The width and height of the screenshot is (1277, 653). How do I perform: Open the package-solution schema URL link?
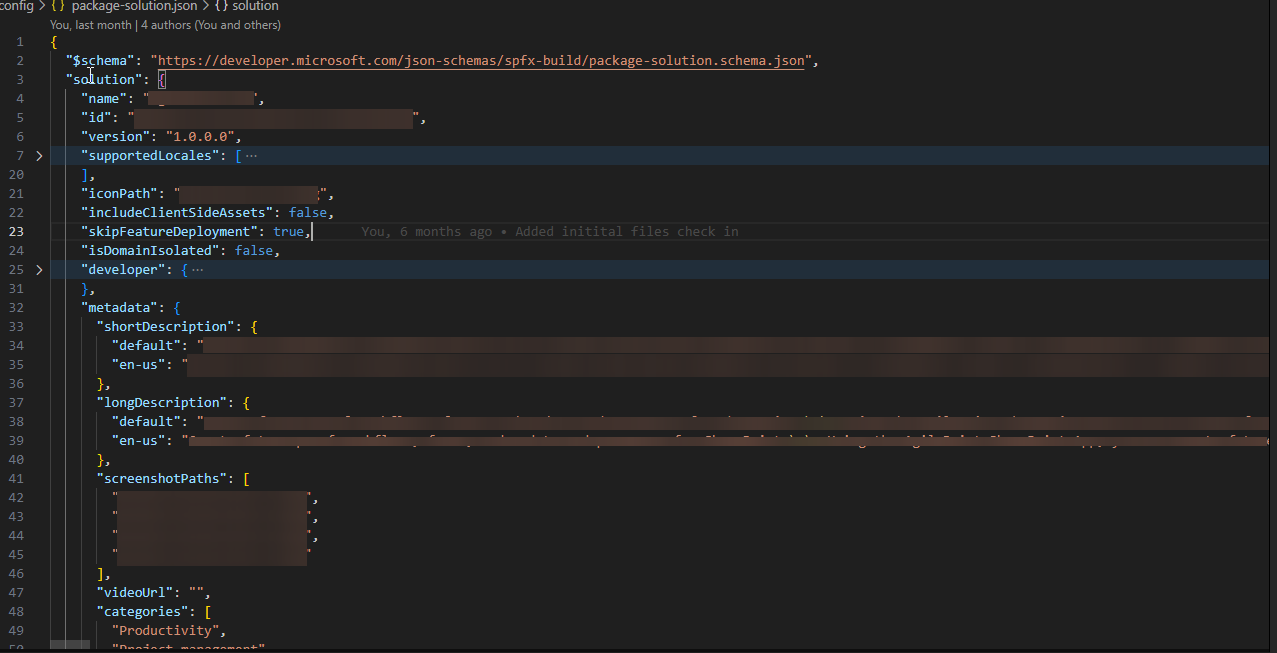pos(478,60)
